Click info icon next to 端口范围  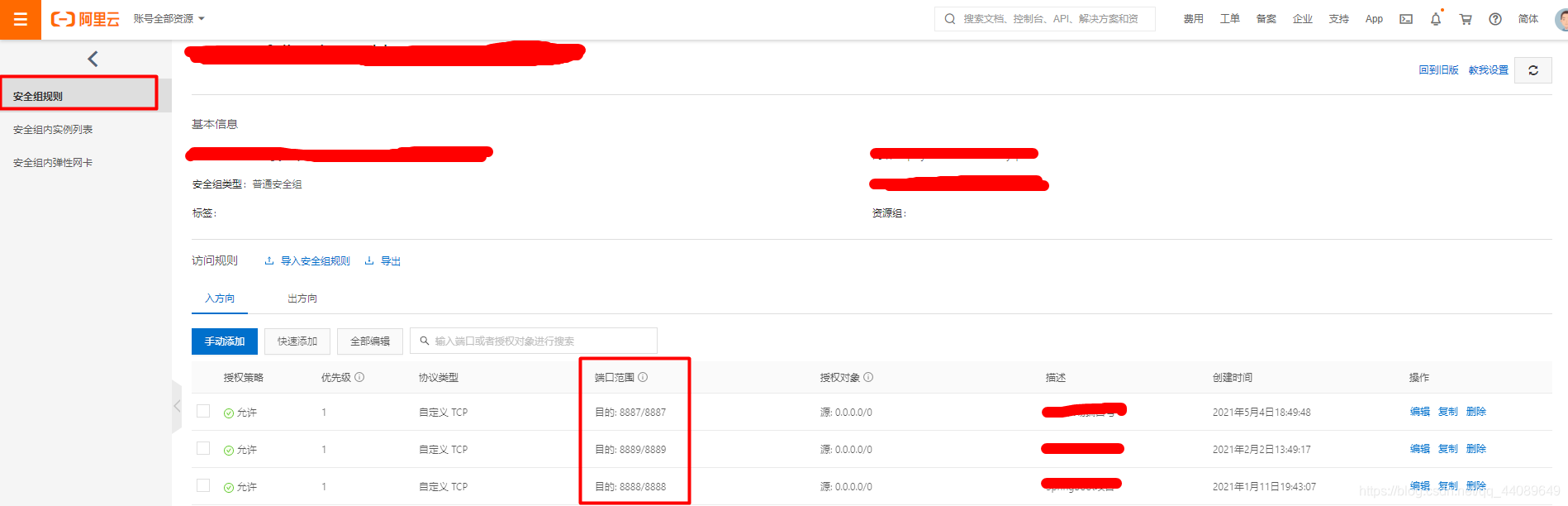pyautogui.click(x=643, y=377)
